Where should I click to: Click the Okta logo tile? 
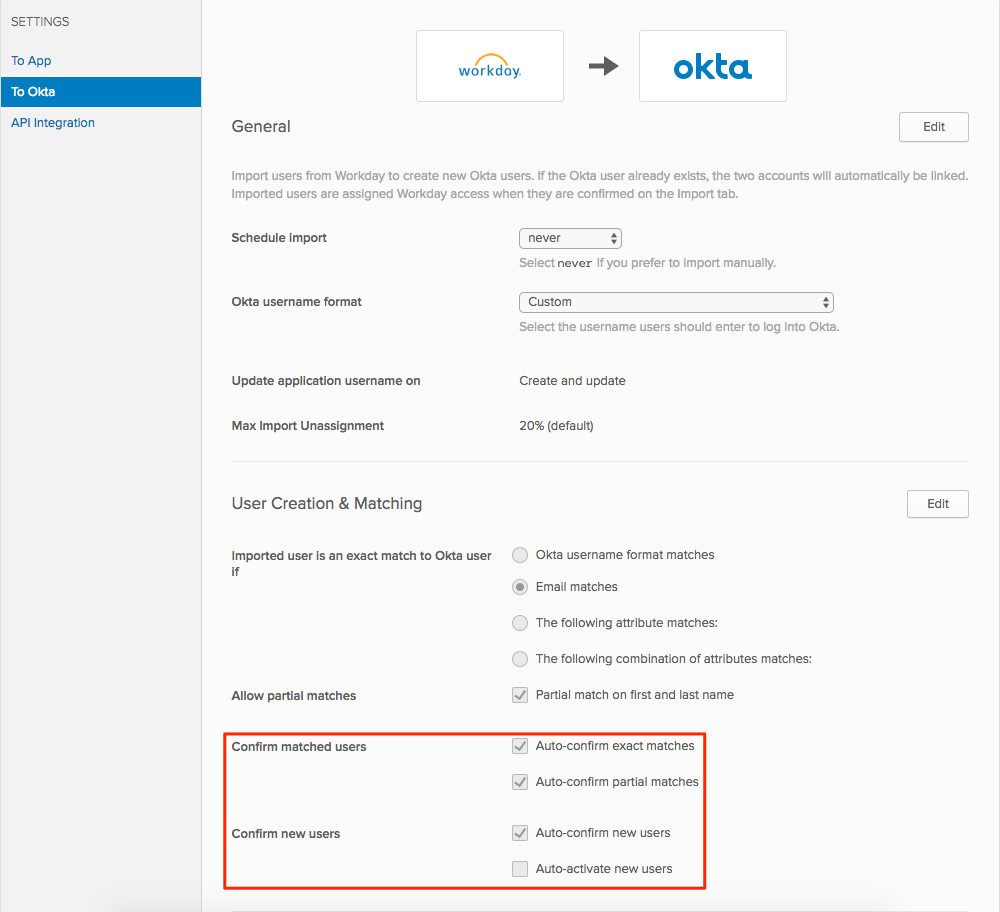click(x=712, y=66)
